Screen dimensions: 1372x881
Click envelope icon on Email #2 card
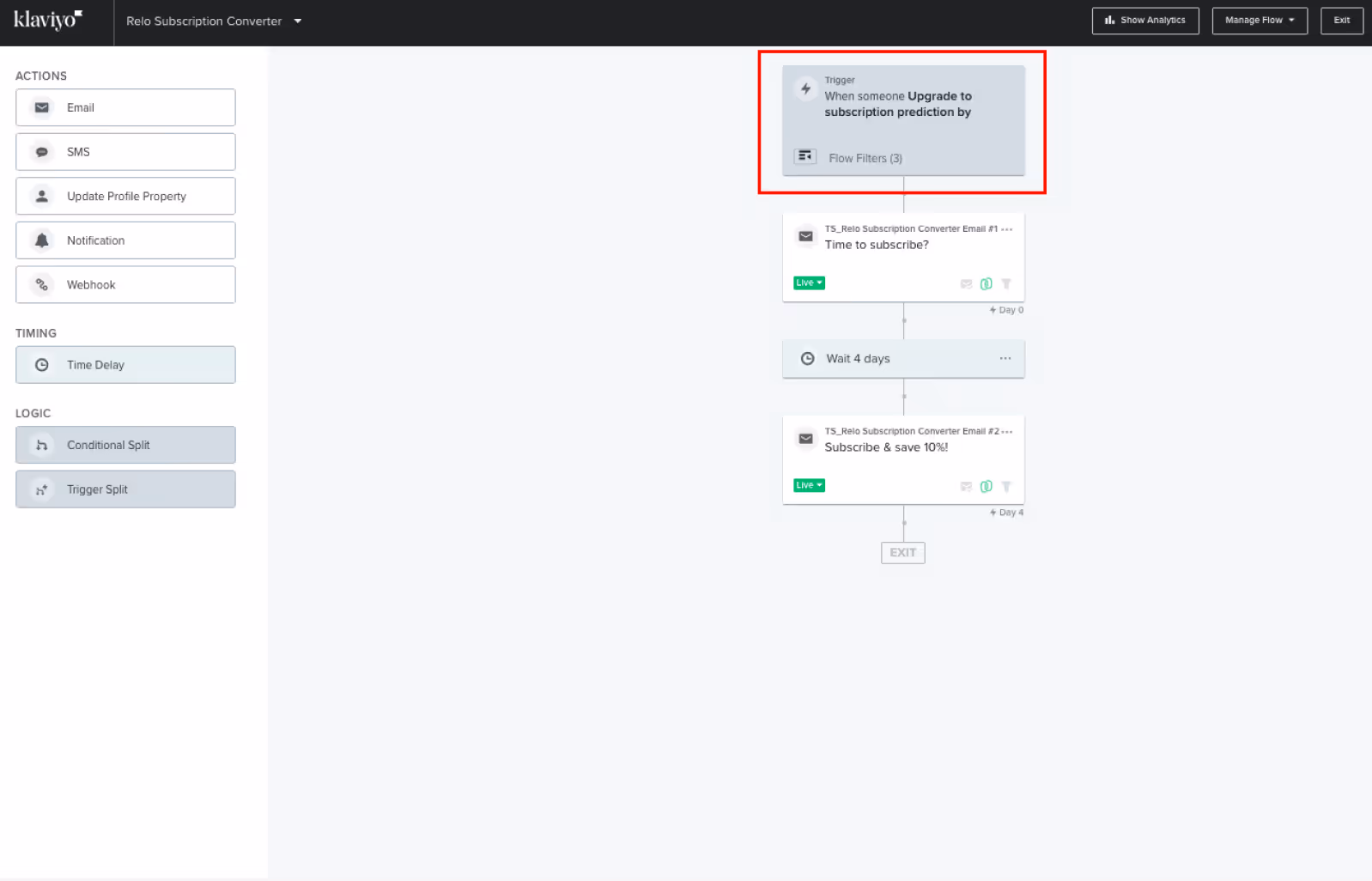(805, 439)
